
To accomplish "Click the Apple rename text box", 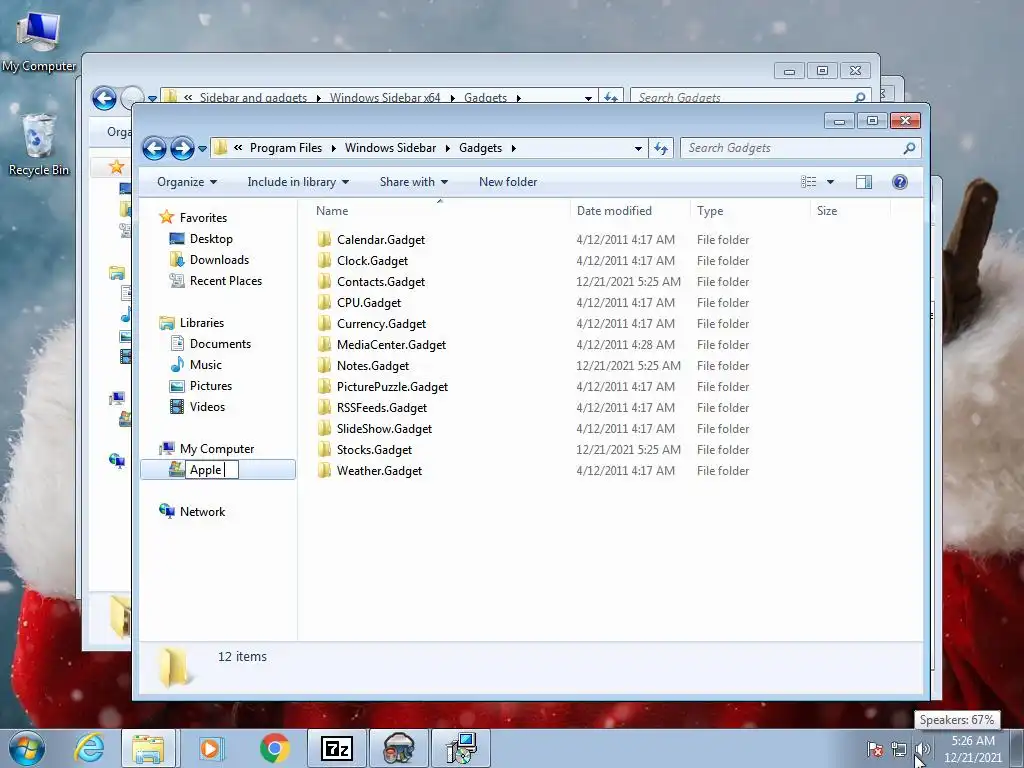I will pyautogui.click(x=212, y=470).
